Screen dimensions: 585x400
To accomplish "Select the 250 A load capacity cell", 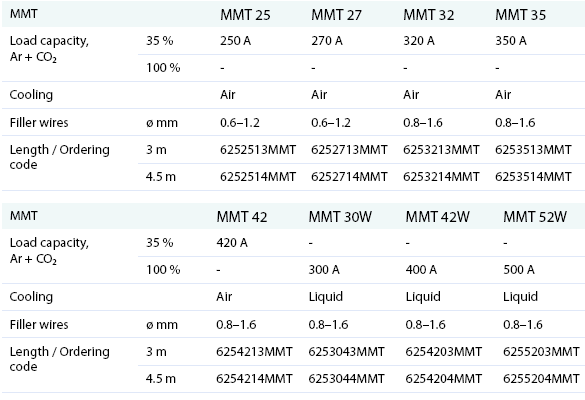I will coord(235,41).
